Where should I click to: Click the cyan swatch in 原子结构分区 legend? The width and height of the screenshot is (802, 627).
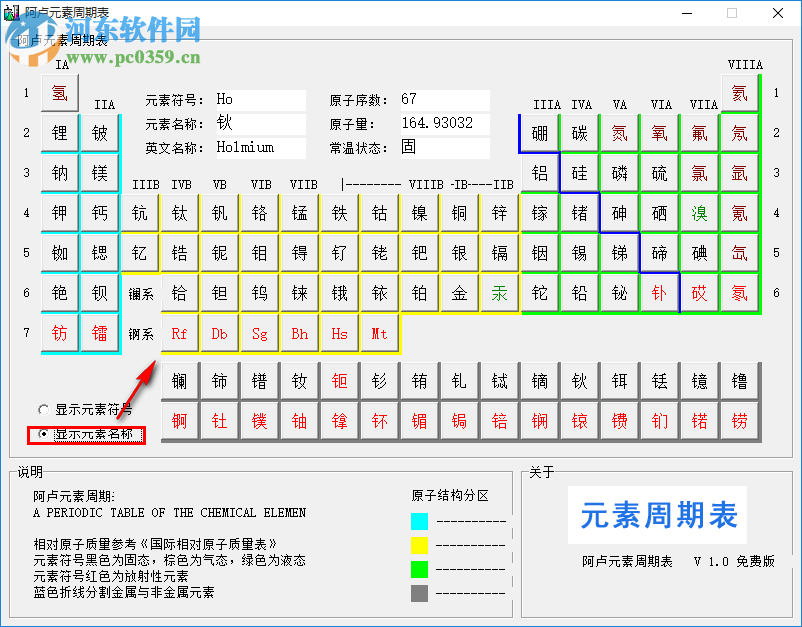(419, 520)
